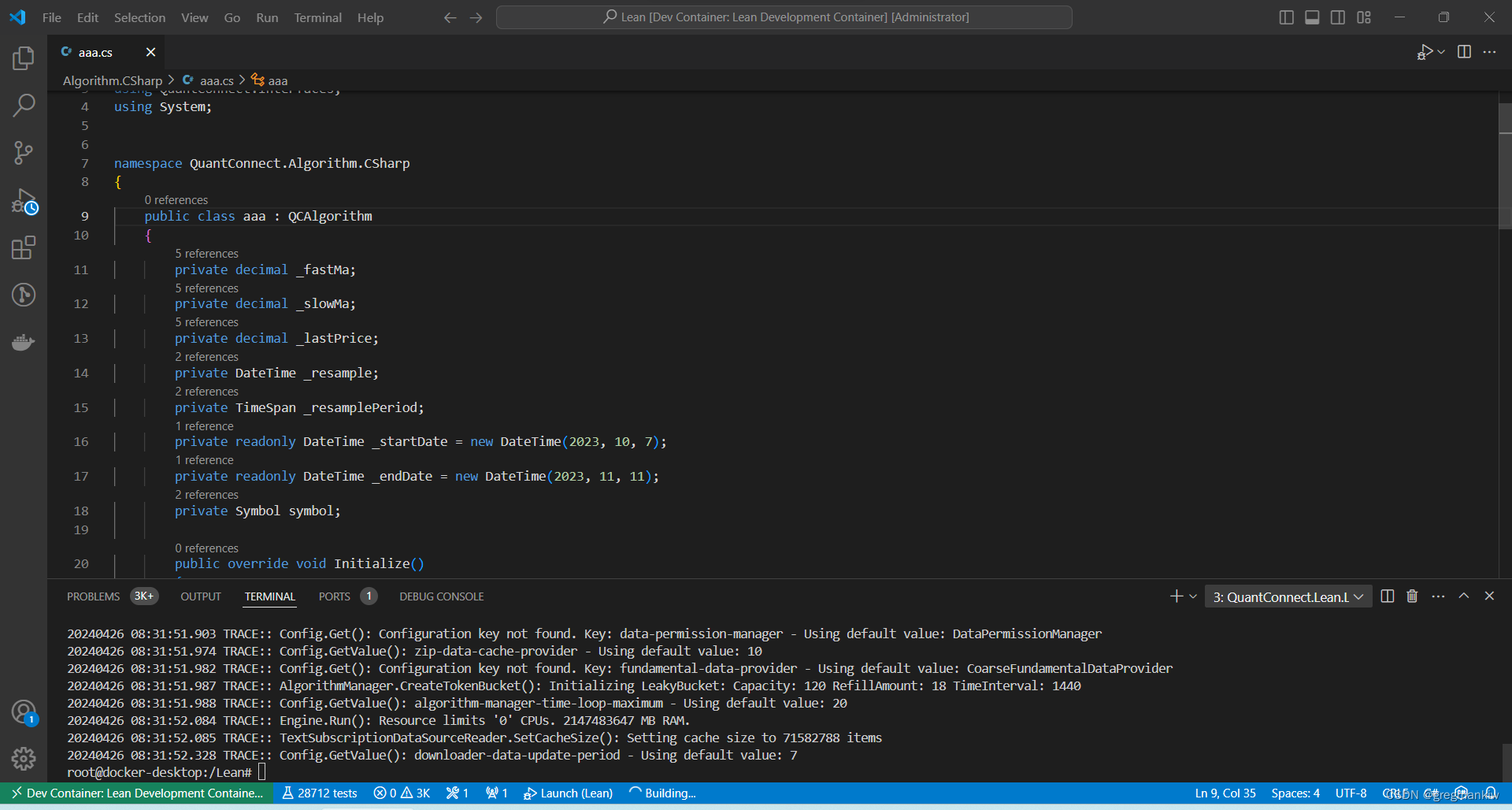1512x810 pixels.
Task: Click the notifications bell in status bar
Action: point(1491,793)
